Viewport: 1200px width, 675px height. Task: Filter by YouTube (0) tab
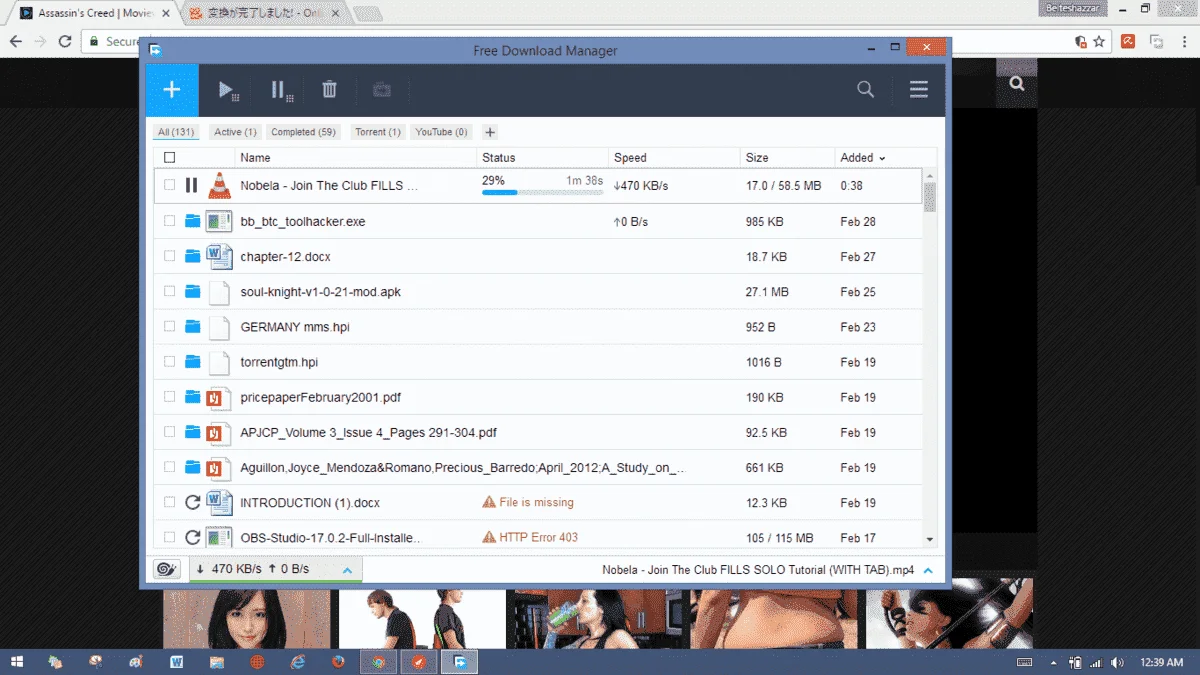[441, 132]
